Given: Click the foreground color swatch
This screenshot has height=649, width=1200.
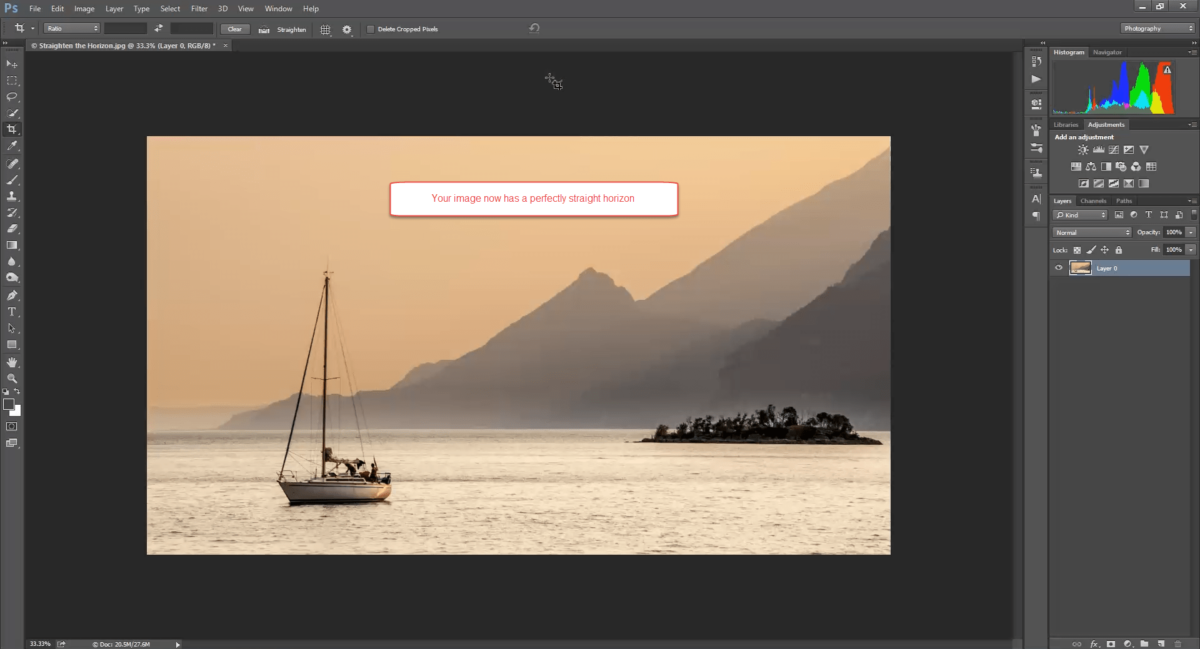Looking at the screenshot, I should pos(9,405).
